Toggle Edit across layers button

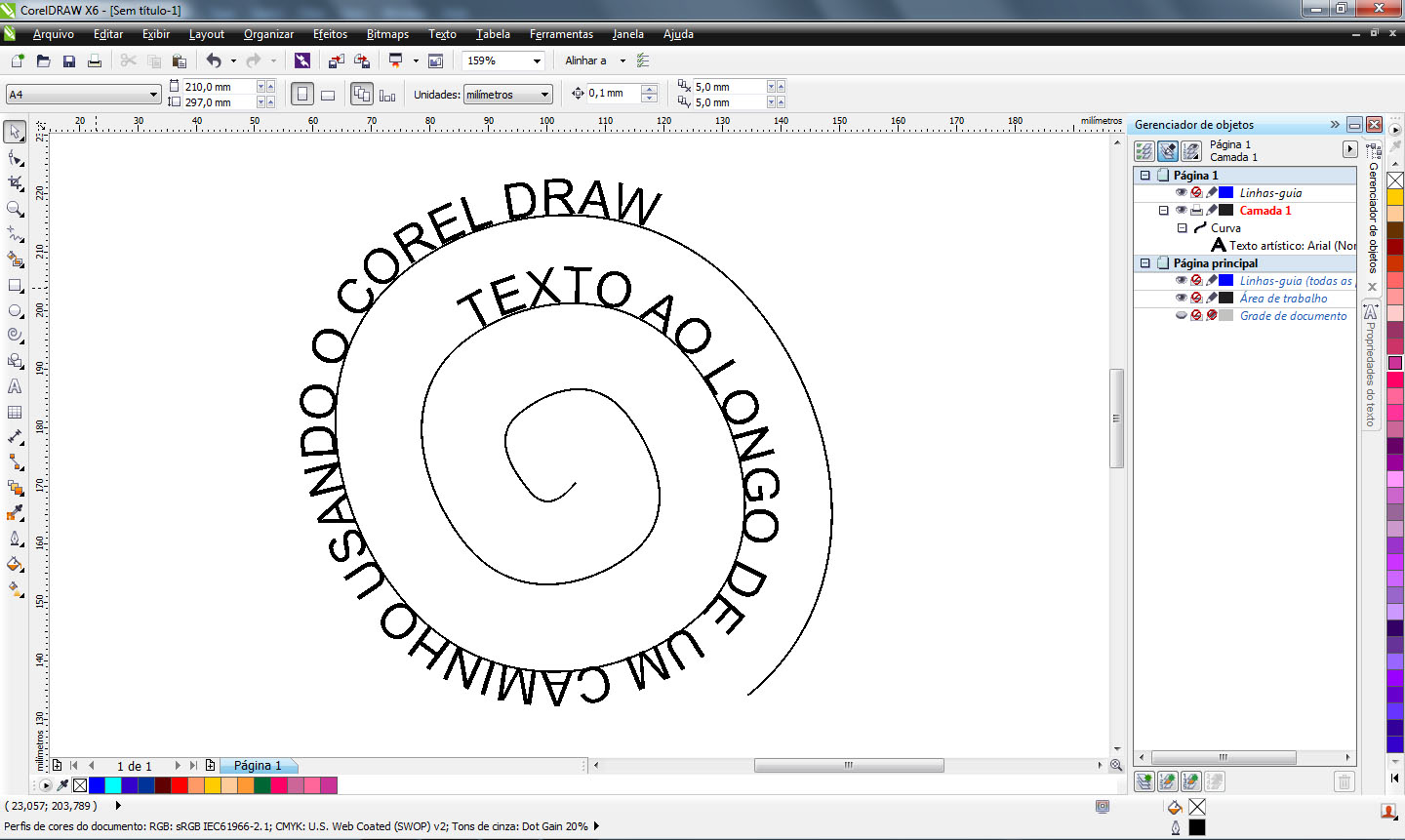[1168, 150]
